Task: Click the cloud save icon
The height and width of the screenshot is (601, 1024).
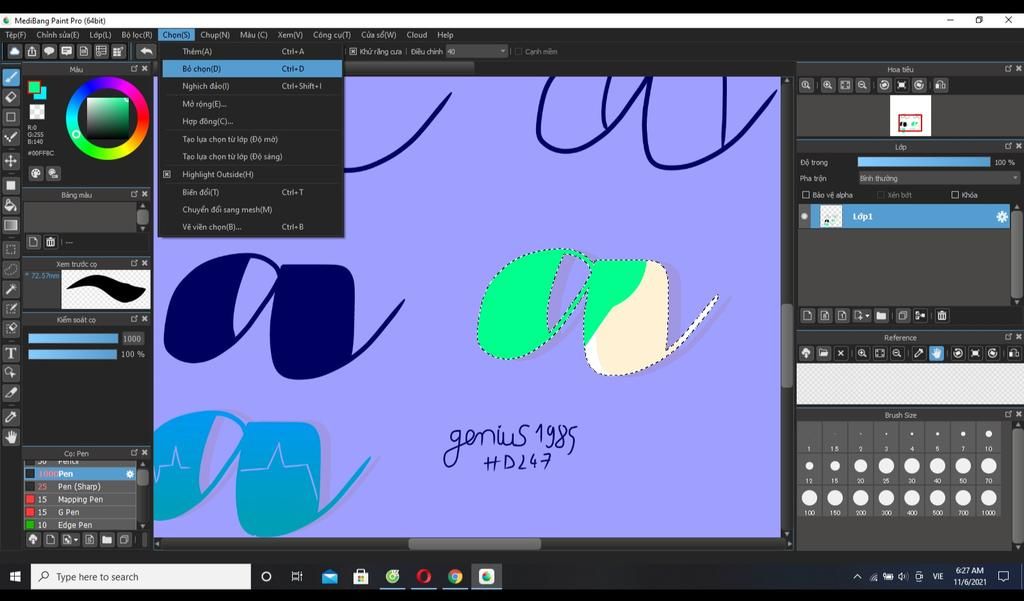Action: (14, 51)
